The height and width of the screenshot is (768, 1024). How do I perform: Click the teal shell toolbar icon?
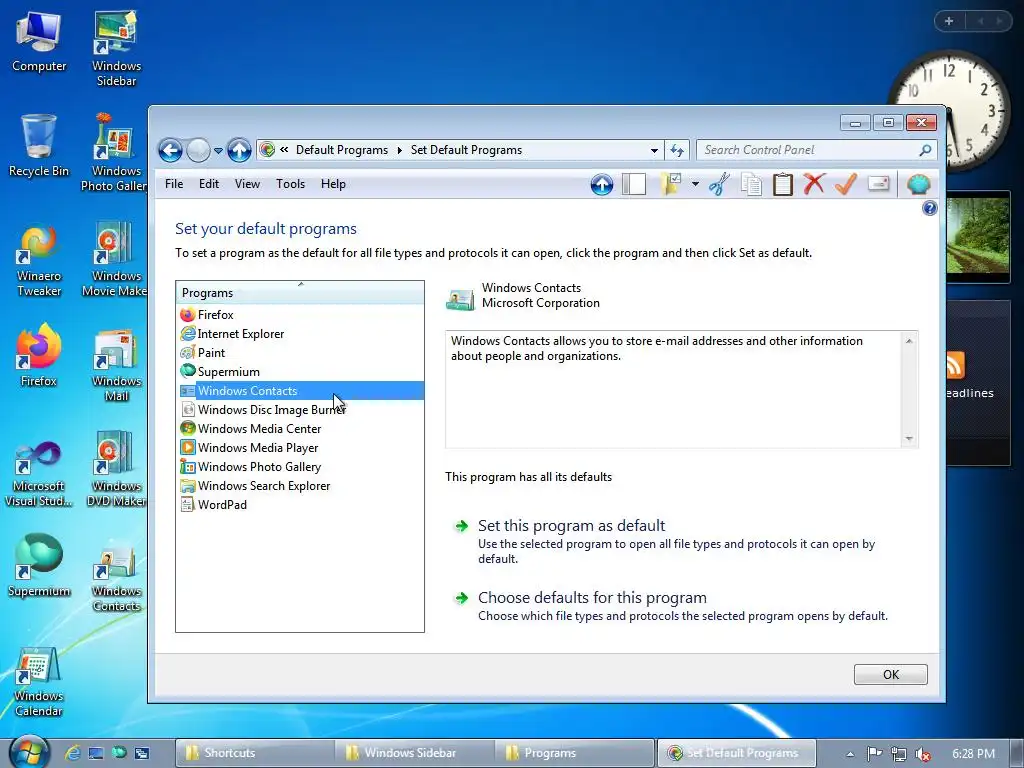918,185
